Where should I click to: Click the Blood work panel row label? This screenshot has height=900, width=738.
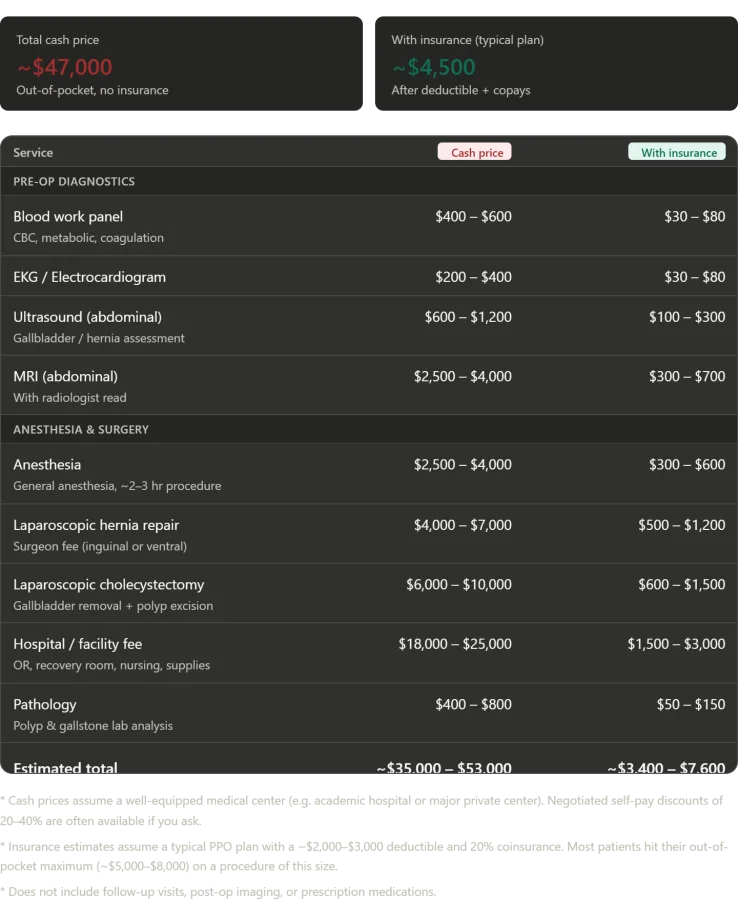[68, 217]
